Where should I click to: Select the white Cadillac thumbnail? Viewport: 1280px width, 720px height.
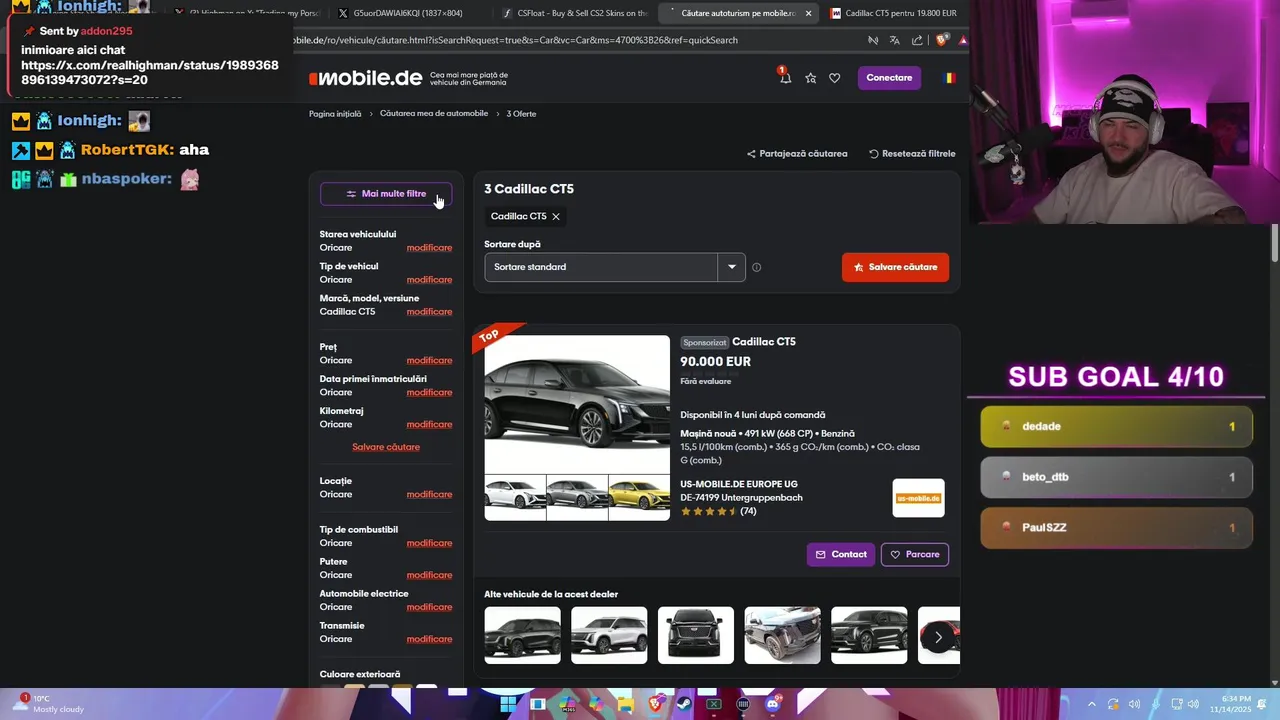tap(515, 497)
